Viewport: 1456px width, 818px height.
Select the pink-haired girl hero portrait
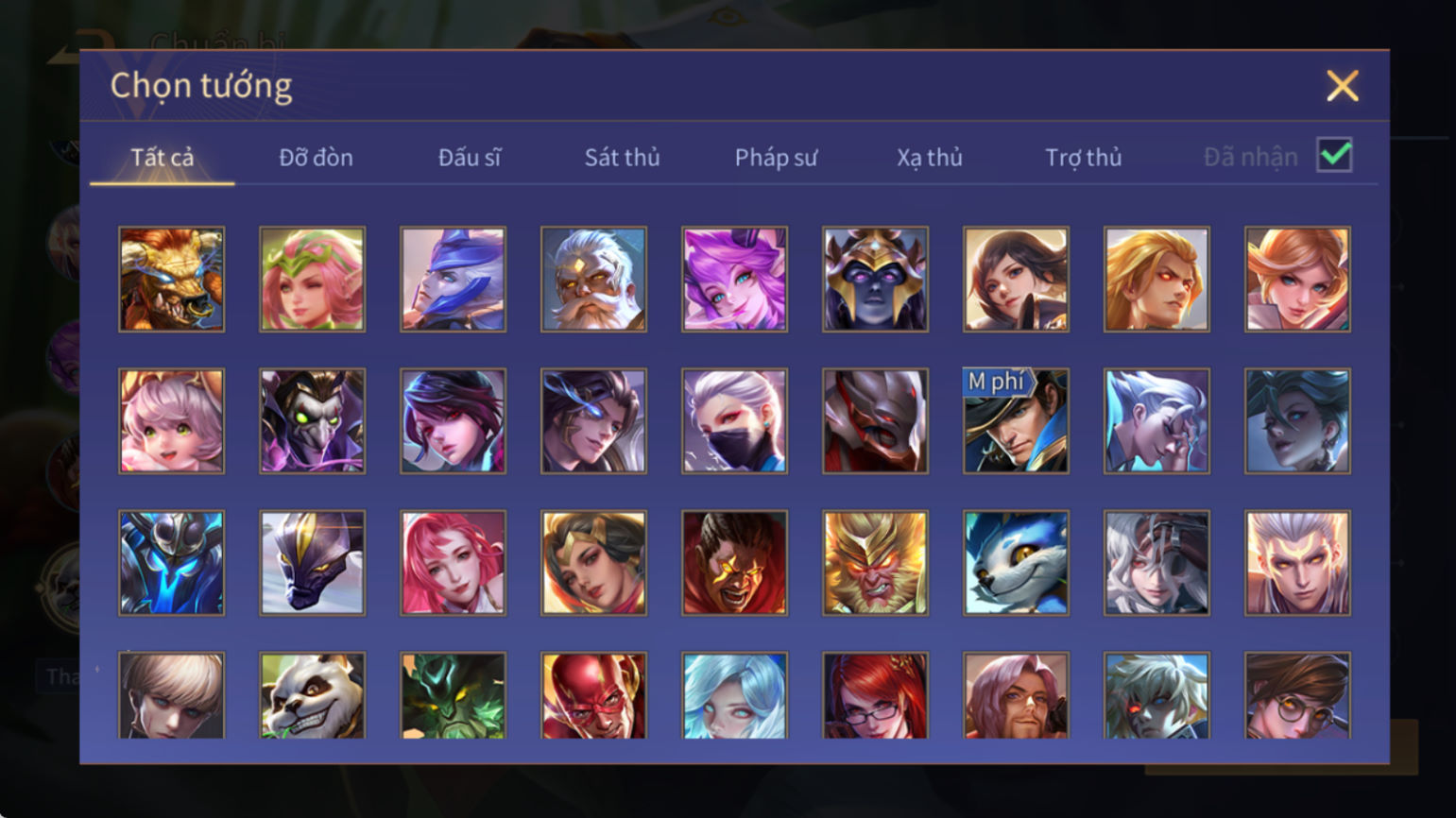pos(453,563)
